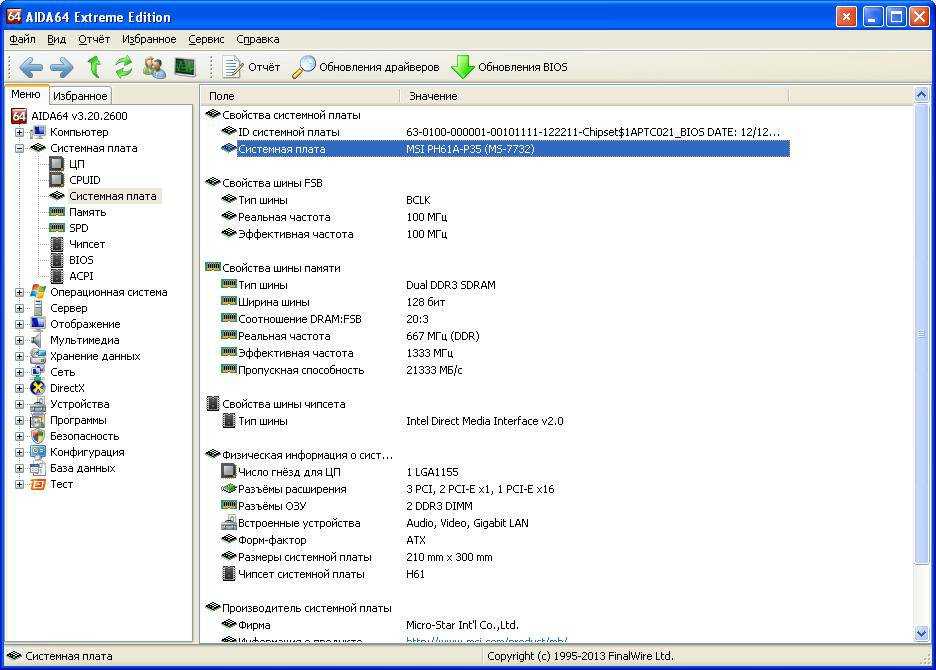
Task: Click the База данных tree icon
Action: tap(38, 469)
